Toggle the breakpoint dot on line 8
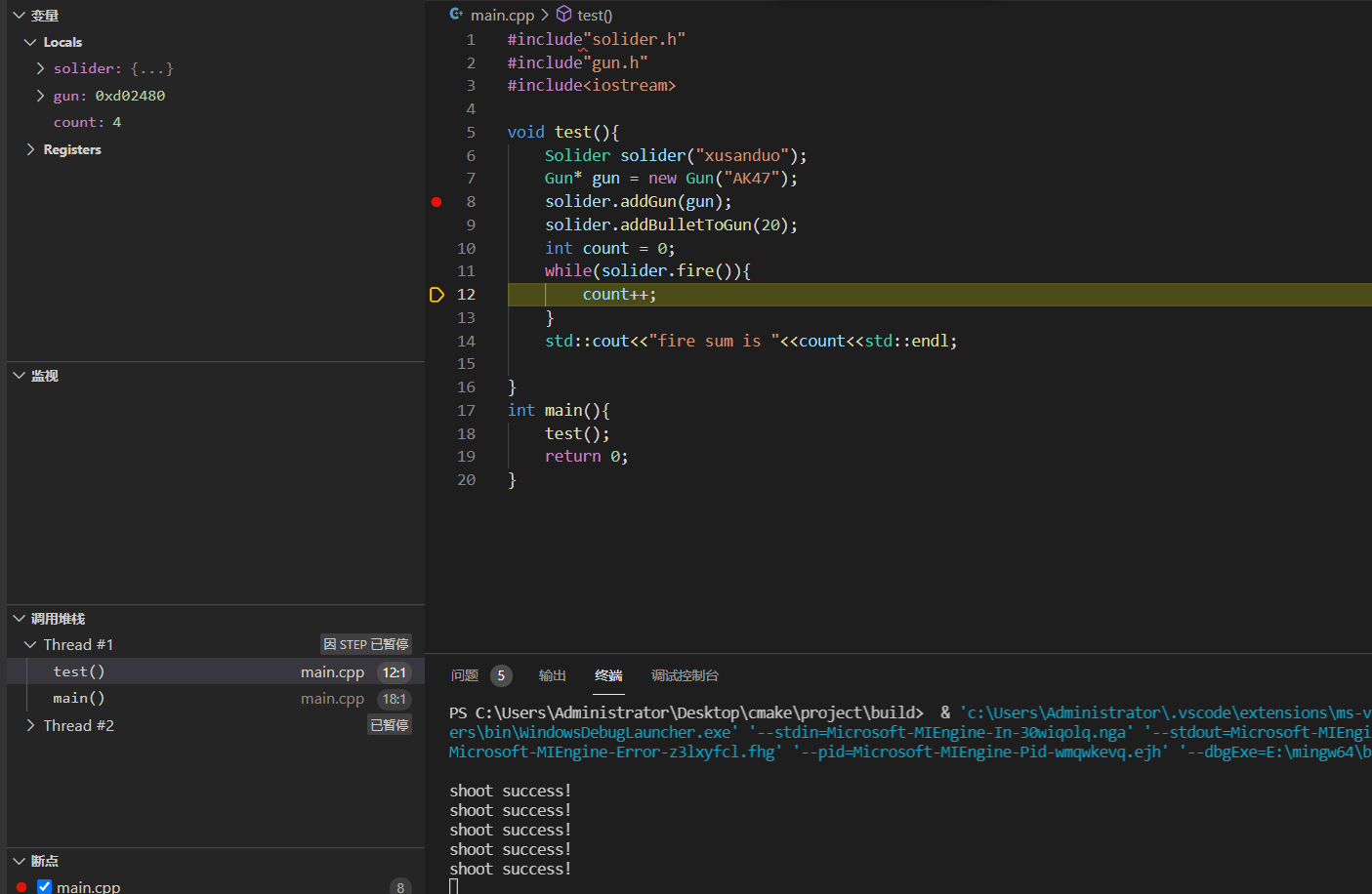 pos(437,202)
